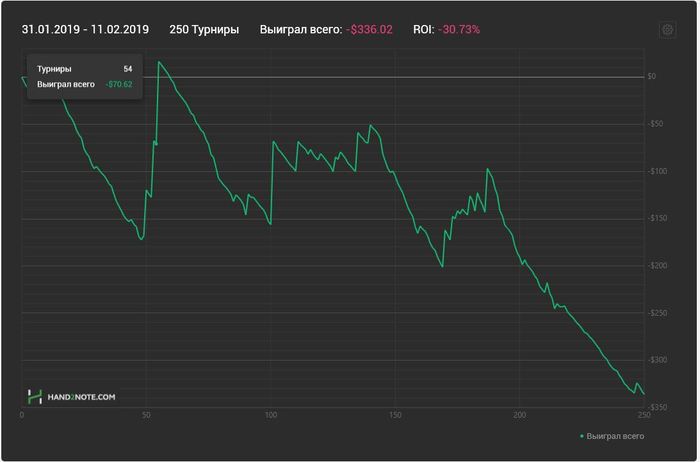Image resolution: width=700 pixels, height=462 pixels.
Task: Click the green legend dot marker
Action: 582,436
